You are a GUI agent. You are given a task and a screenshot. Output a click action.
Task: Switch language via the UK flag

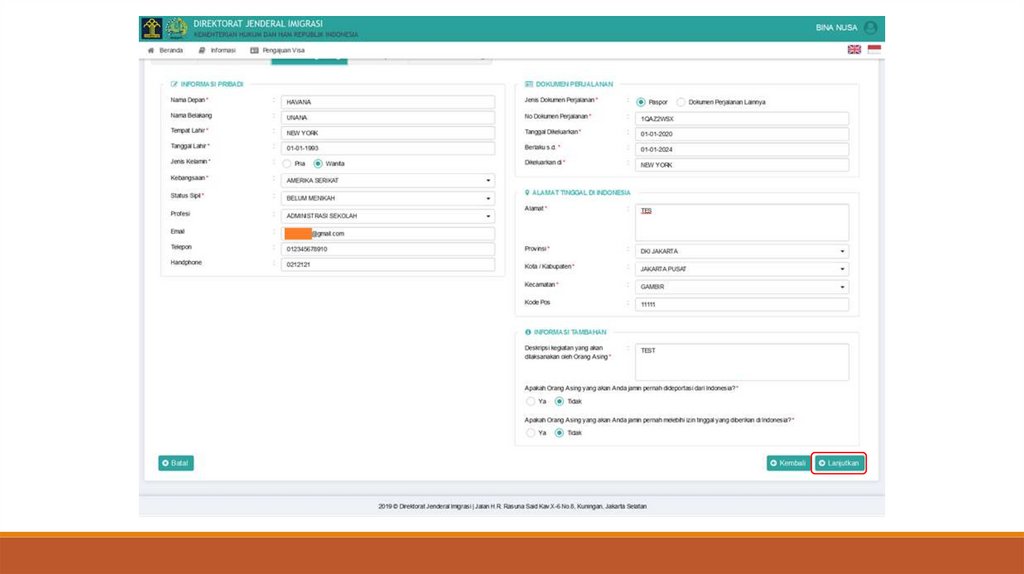[854, 50]
